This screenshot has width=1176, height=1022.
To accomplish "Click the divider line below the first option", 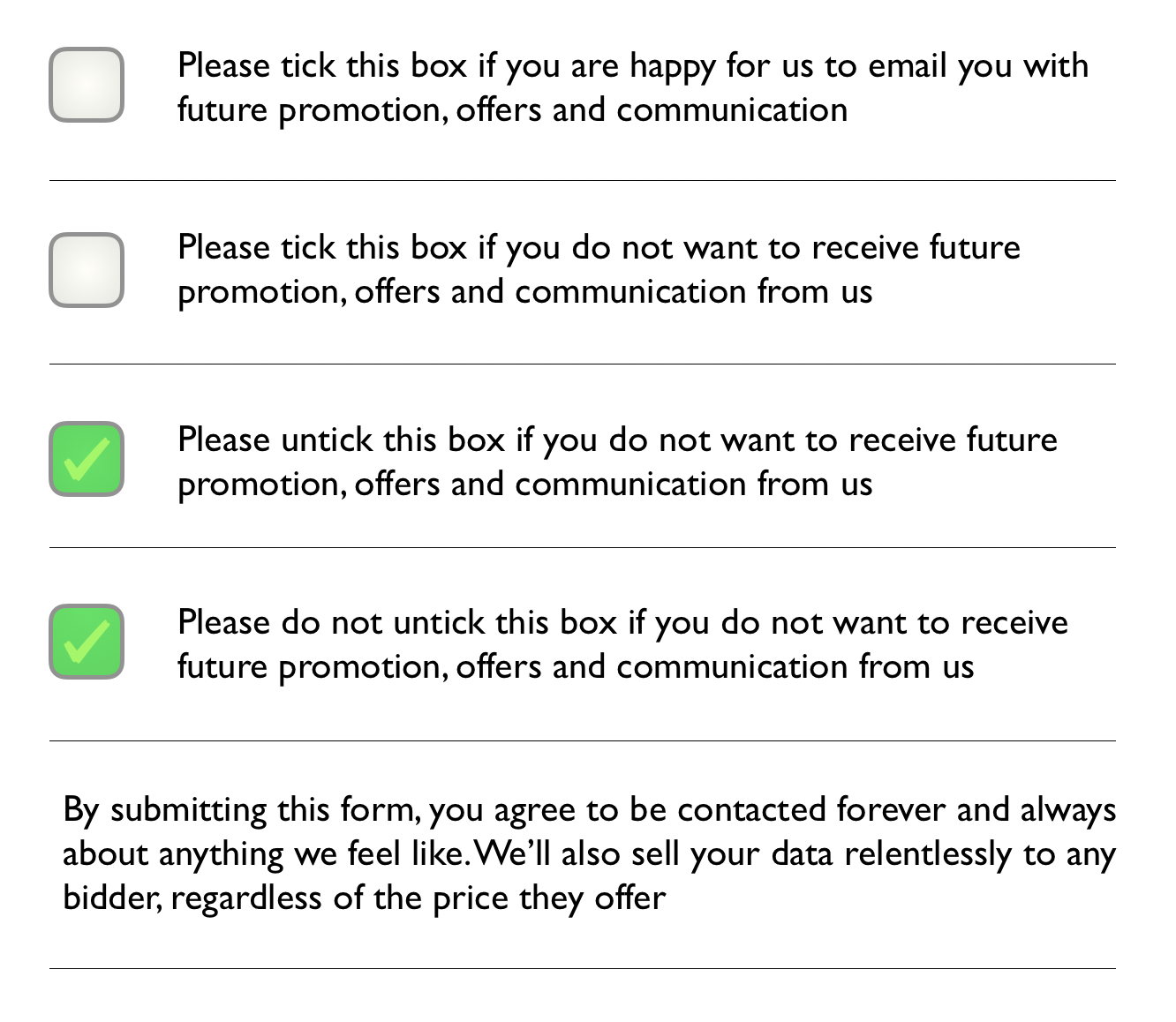I will pos(583,180).
